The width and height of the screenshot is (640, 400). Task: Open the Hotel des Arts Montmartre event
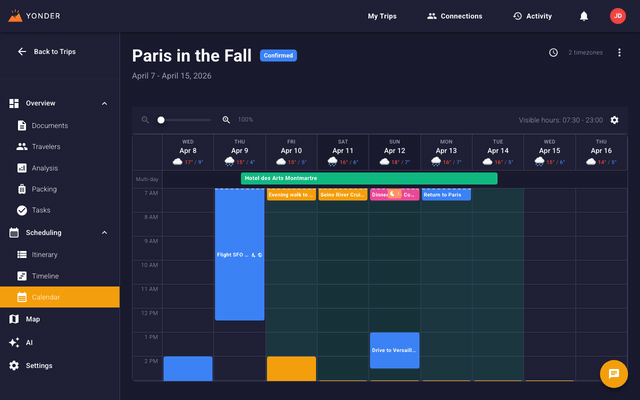pos(369,178)
